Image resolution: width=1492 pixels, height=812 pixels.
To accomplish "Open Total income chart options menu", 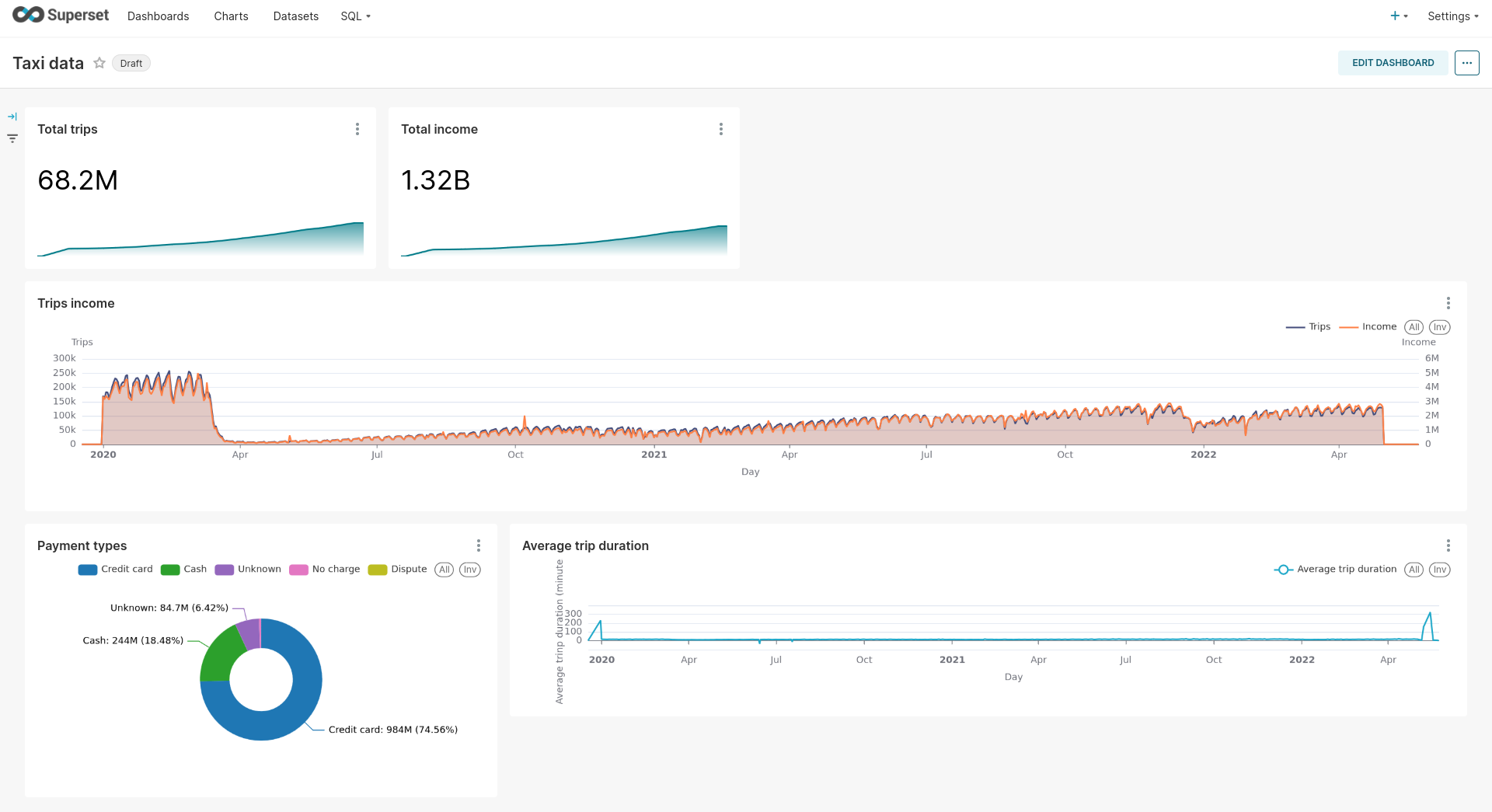I will [721, 129].
